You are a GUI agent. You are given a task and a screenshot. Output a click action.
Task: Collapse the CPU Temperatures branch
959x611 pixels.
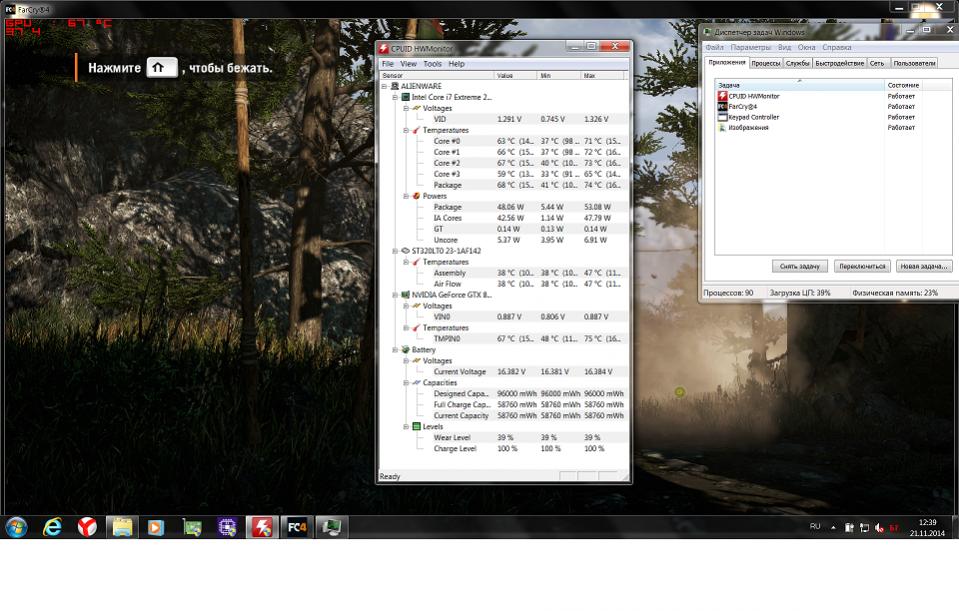(x=406, y=130)
